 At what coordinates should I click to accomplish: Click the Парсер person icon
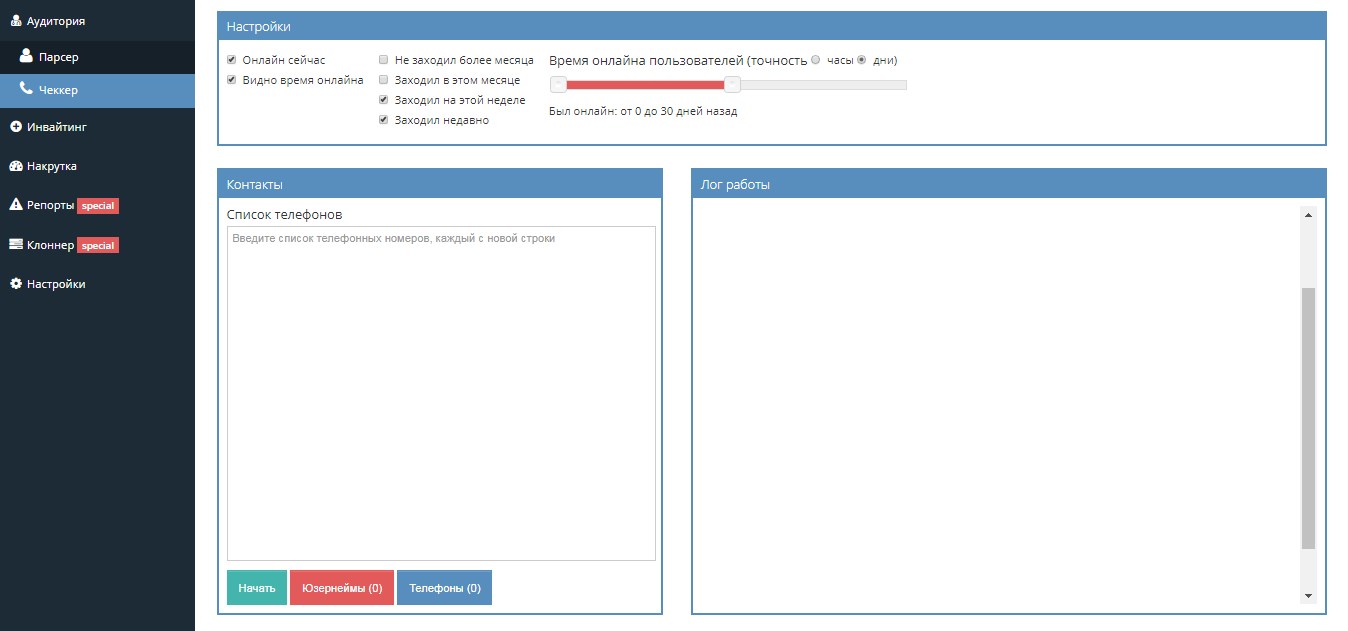[27, 57]
